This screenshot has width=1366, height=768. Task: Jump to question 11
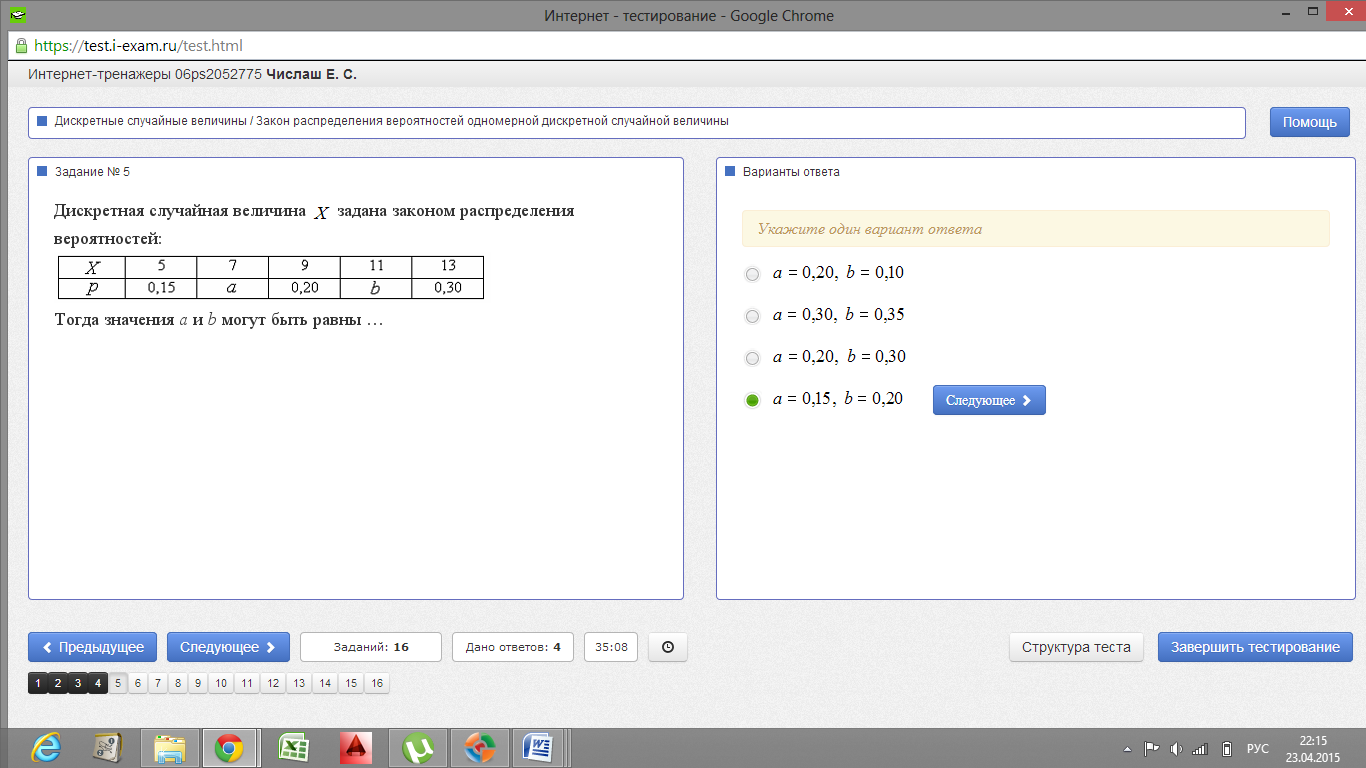(x=247, y=684)
